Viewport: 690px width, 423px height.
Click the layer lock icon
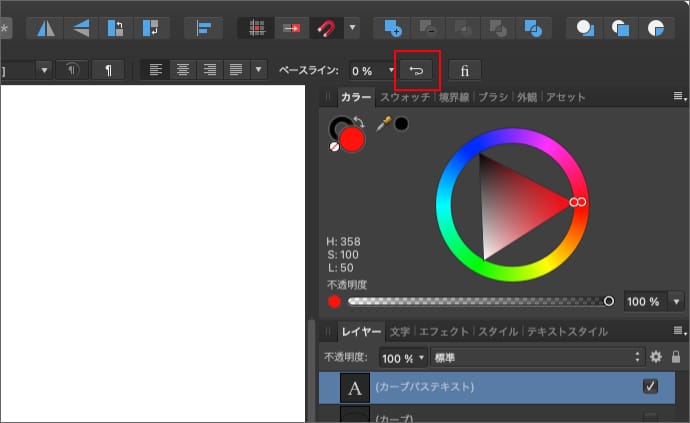click(x=676, y=357)
